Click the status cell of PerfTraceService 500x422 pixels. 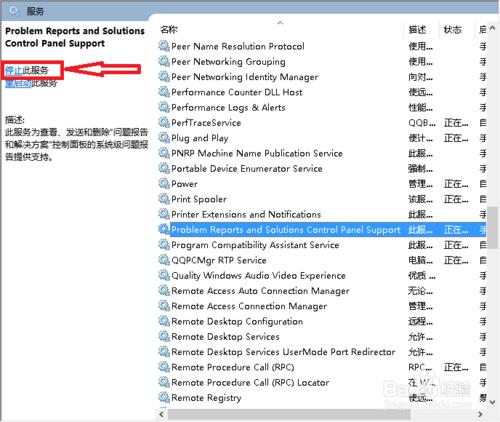click(456, 123)
